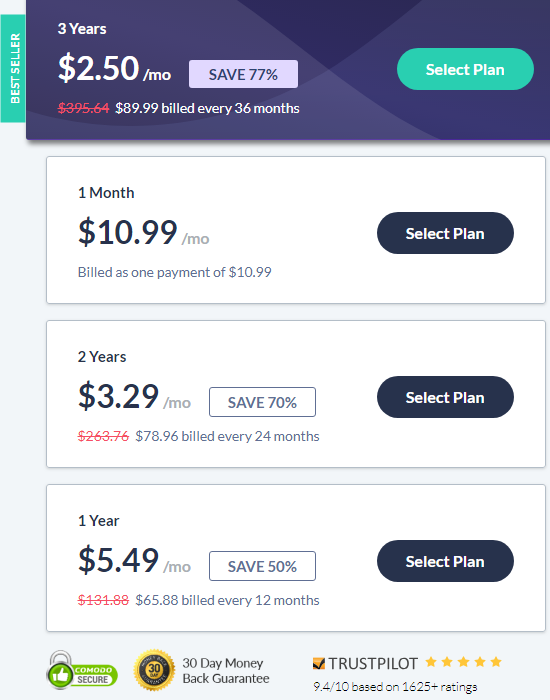This screenshot has height=700, width=550.
Task: Open the TRUSTPILOT text link
Action: coord(373,663)
